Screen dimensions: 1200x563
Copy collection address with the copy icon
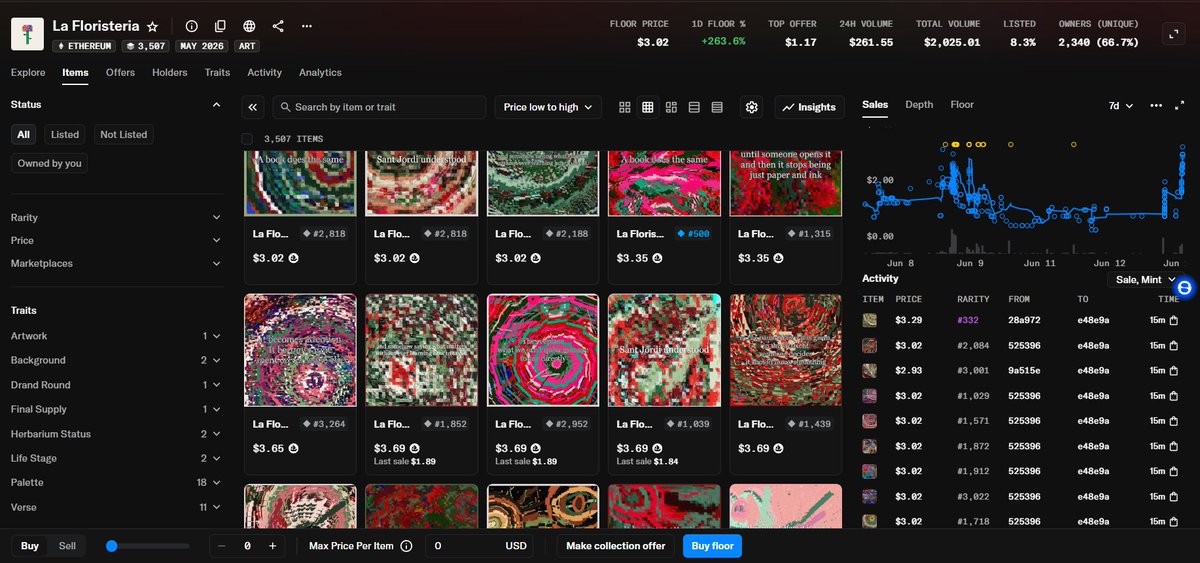point(220,26)
